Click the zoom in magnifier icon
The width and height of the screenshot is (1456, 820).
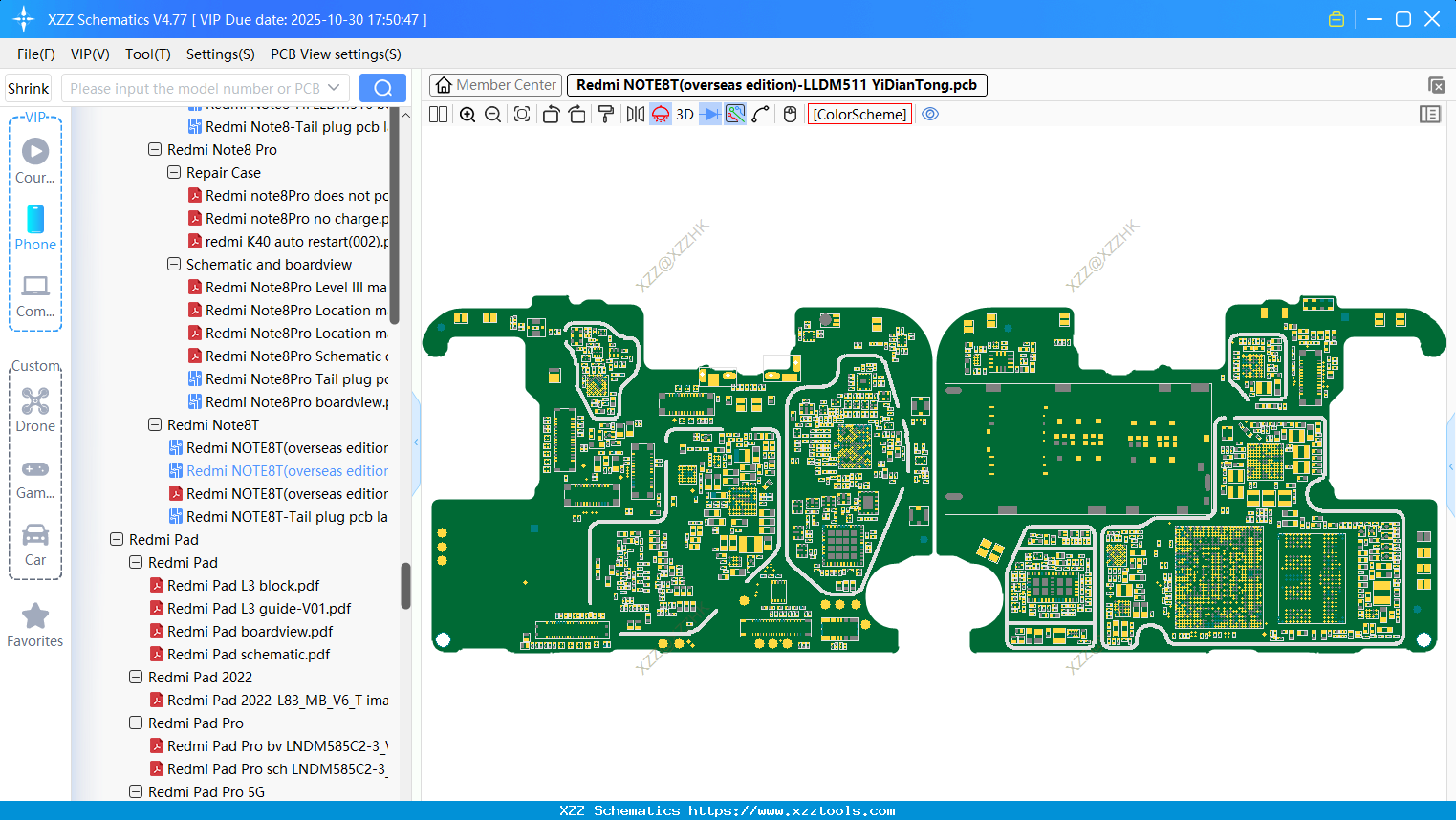click(467, 115)
